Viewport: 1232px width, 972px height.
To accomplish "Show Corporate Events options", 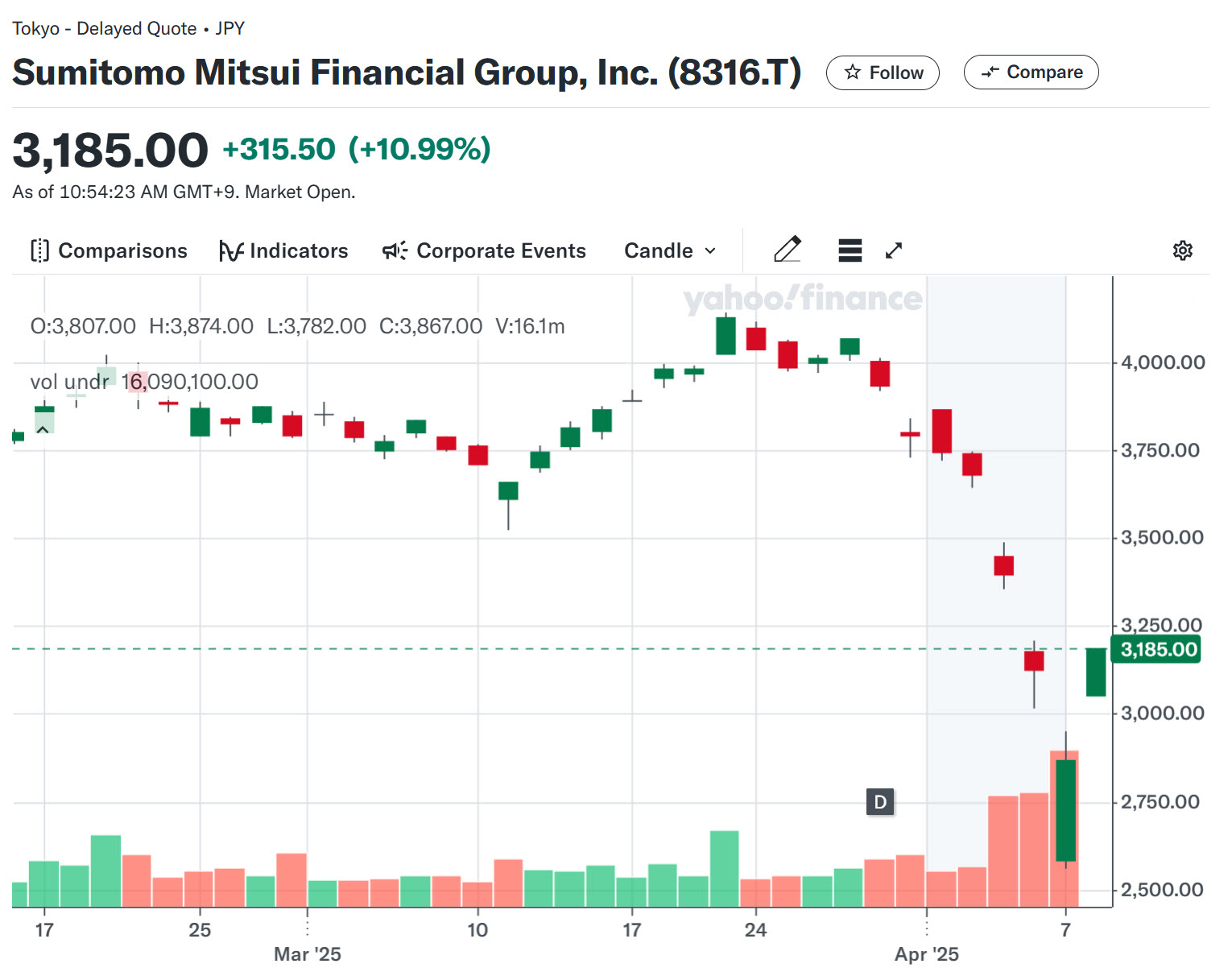I will pos(484,250).
